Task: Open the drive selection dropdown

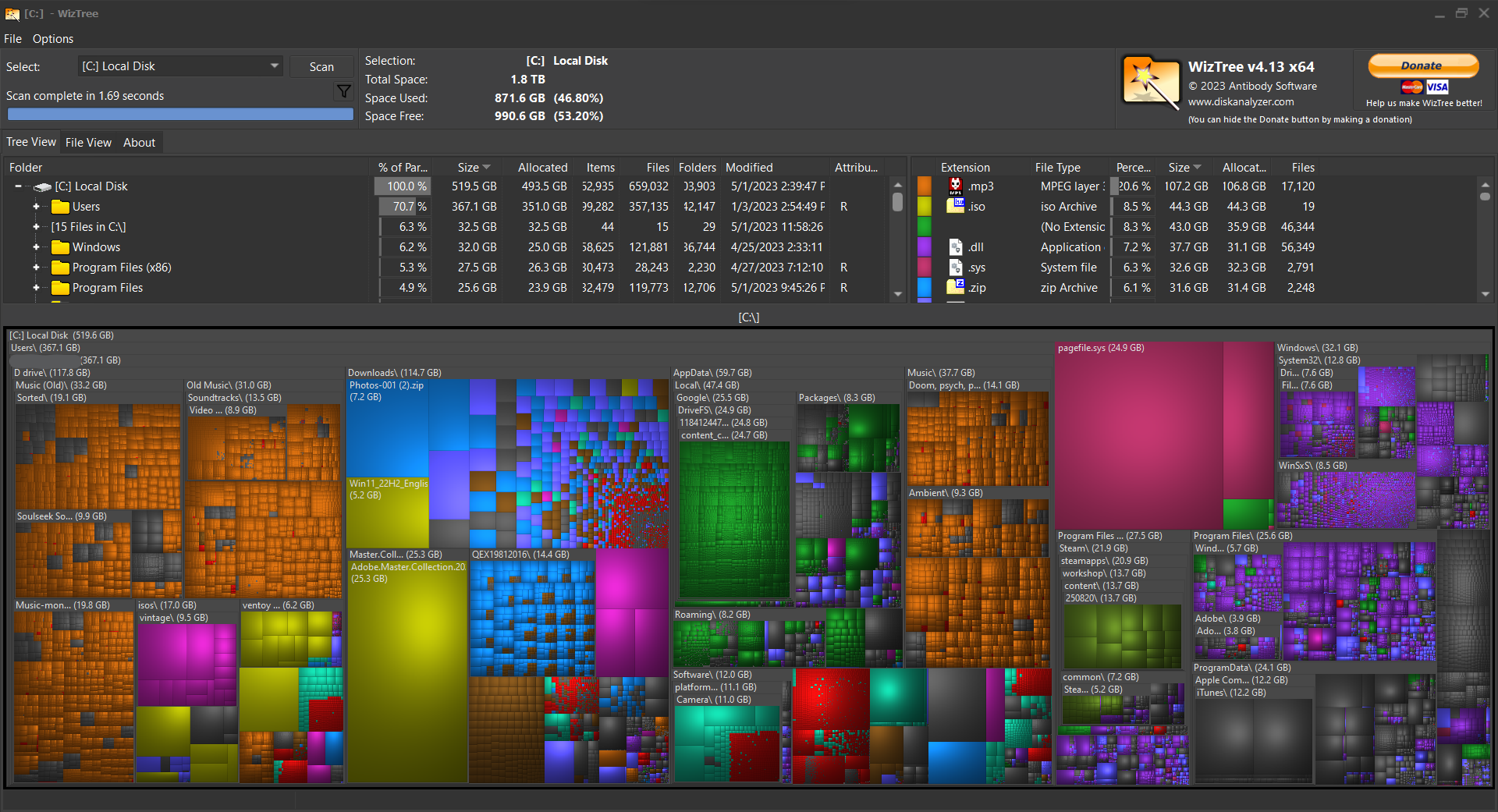Action: [x=274, y=66]
